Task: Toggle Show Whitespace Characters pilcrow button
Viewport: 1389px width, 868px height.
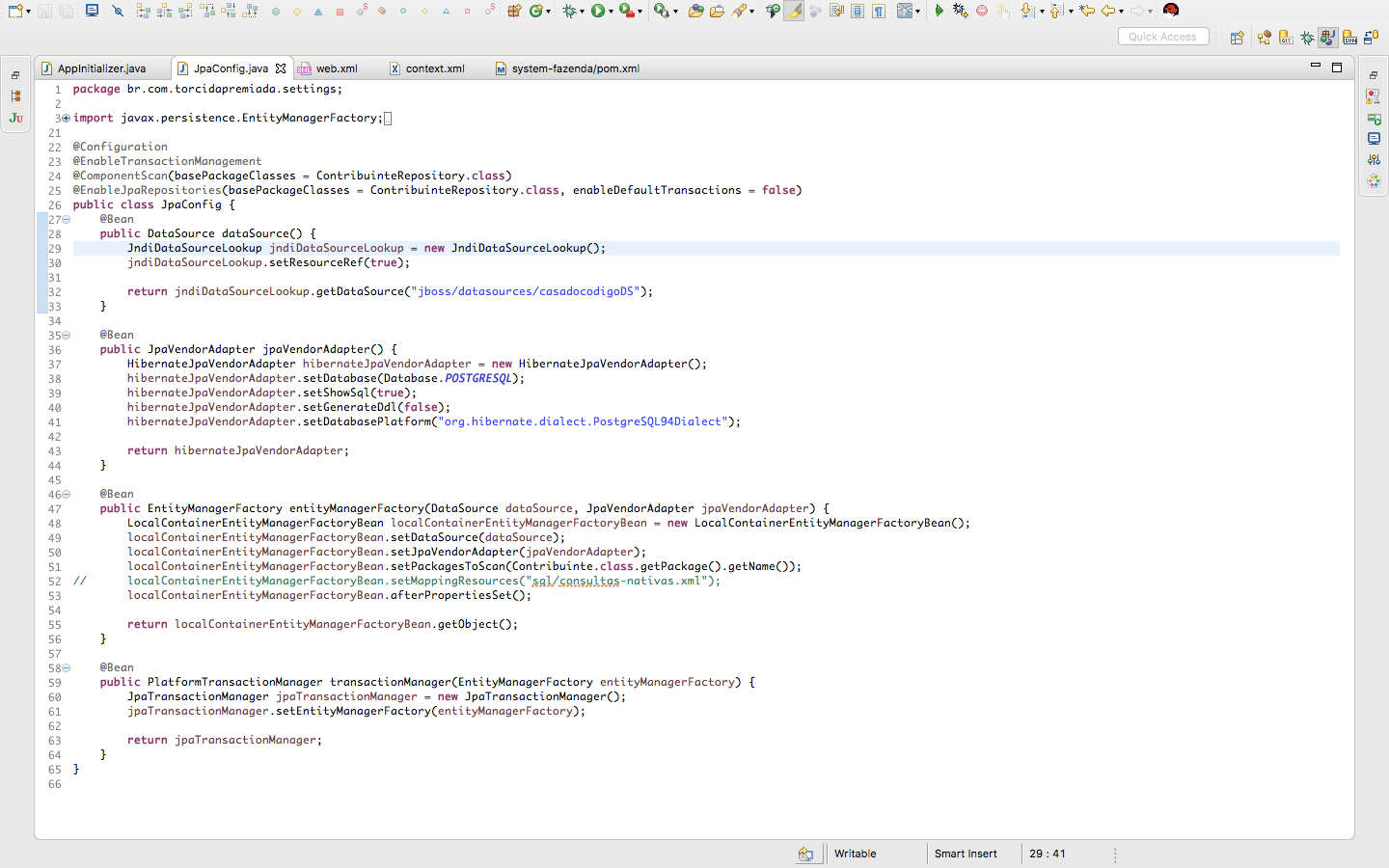Action: (x=879, y=11)
